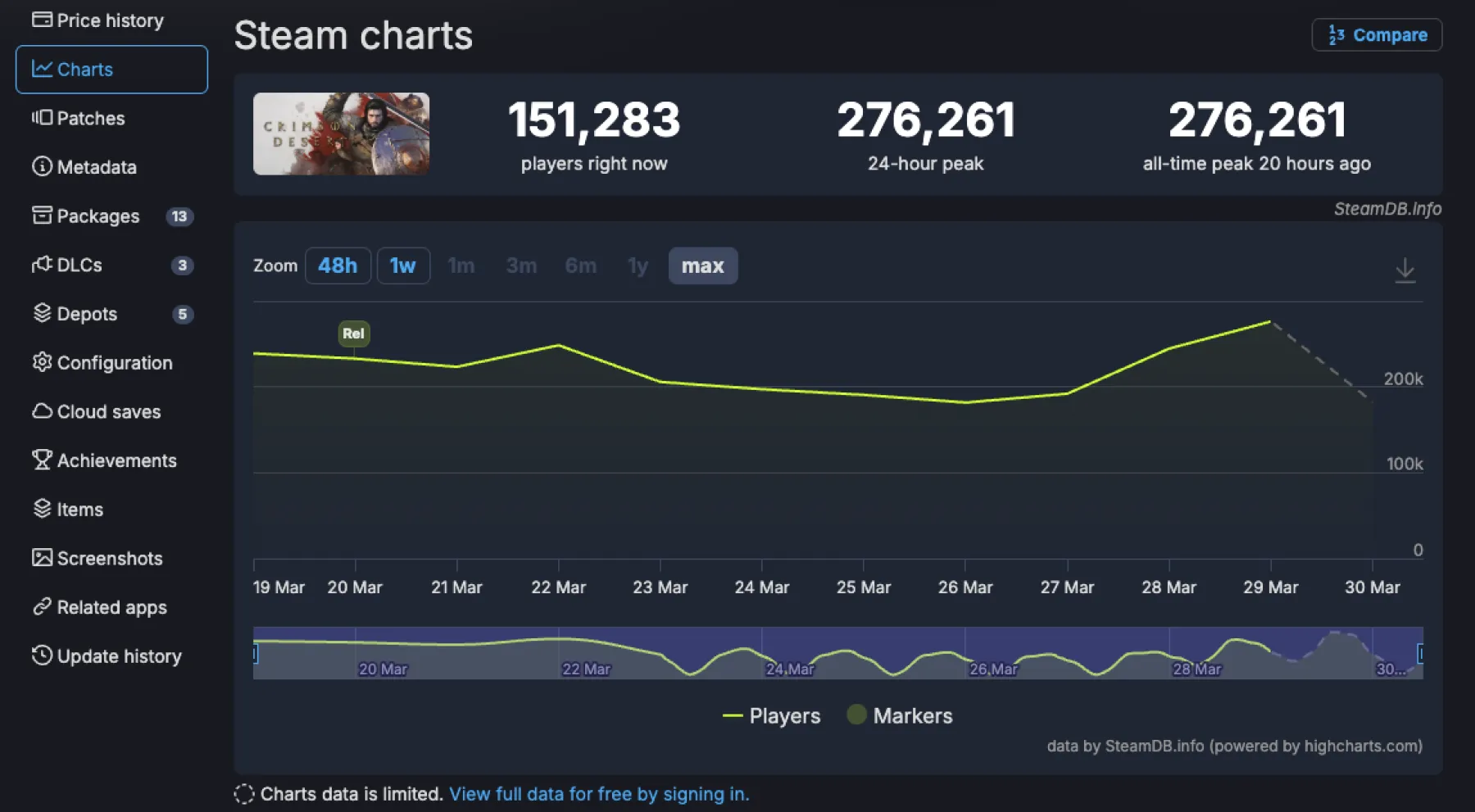Viewport: 1475px width, 812px height.
Task: Click the Charts line-graph icon
Action: [42, 69]
